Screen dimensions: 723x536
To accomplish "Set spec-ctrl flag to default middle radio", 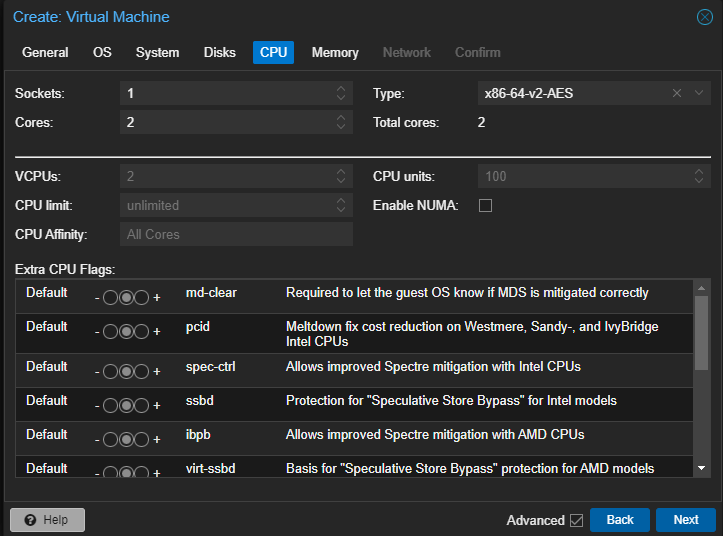I will point(126,372).
